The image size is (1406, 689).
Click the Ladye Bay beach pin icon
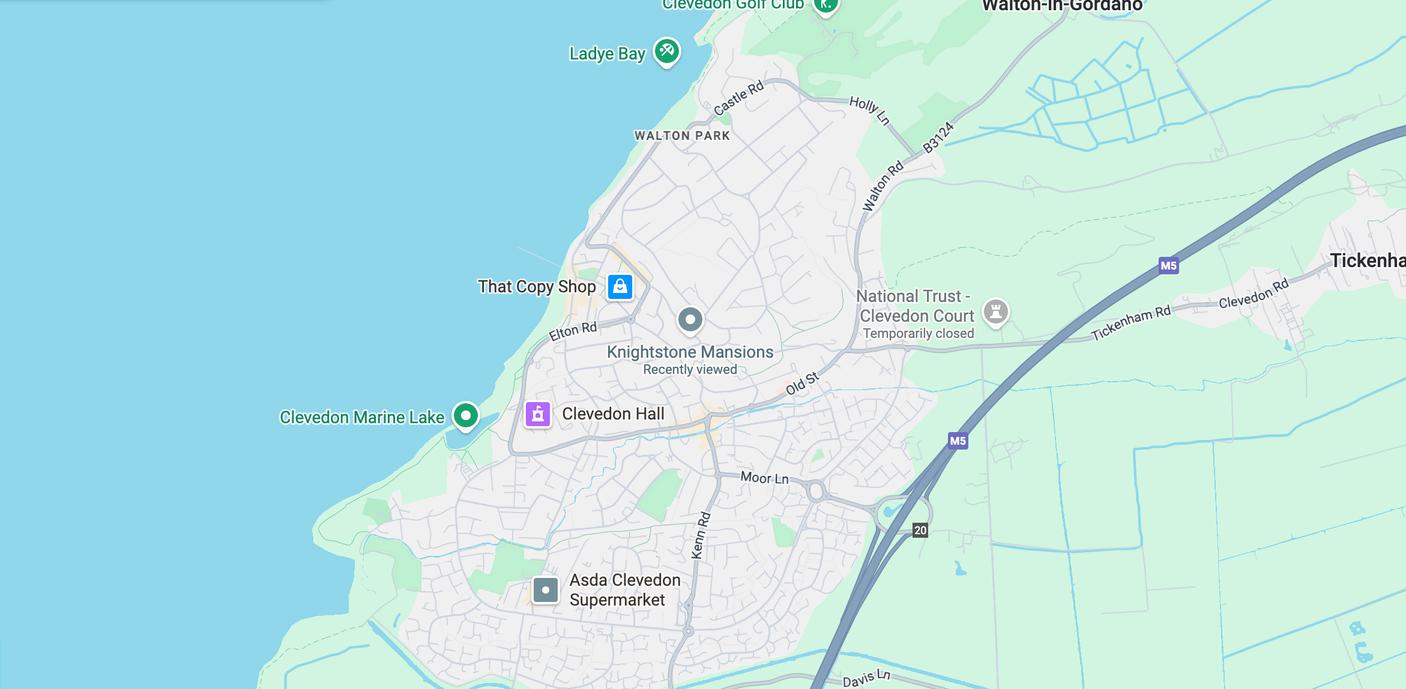667,51
